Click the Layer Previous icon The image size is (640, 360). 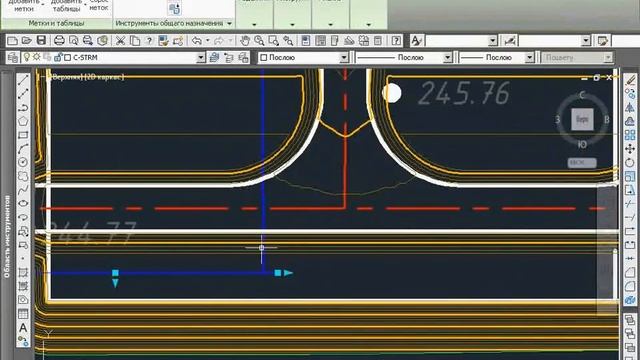coord(229,58)
